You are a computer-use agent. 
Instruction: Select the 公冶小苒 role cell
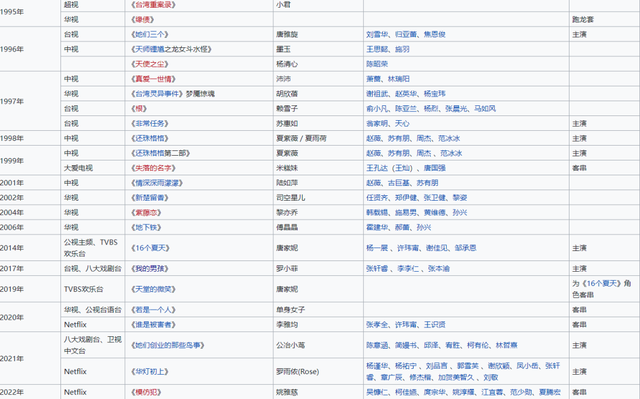(318, 346)
